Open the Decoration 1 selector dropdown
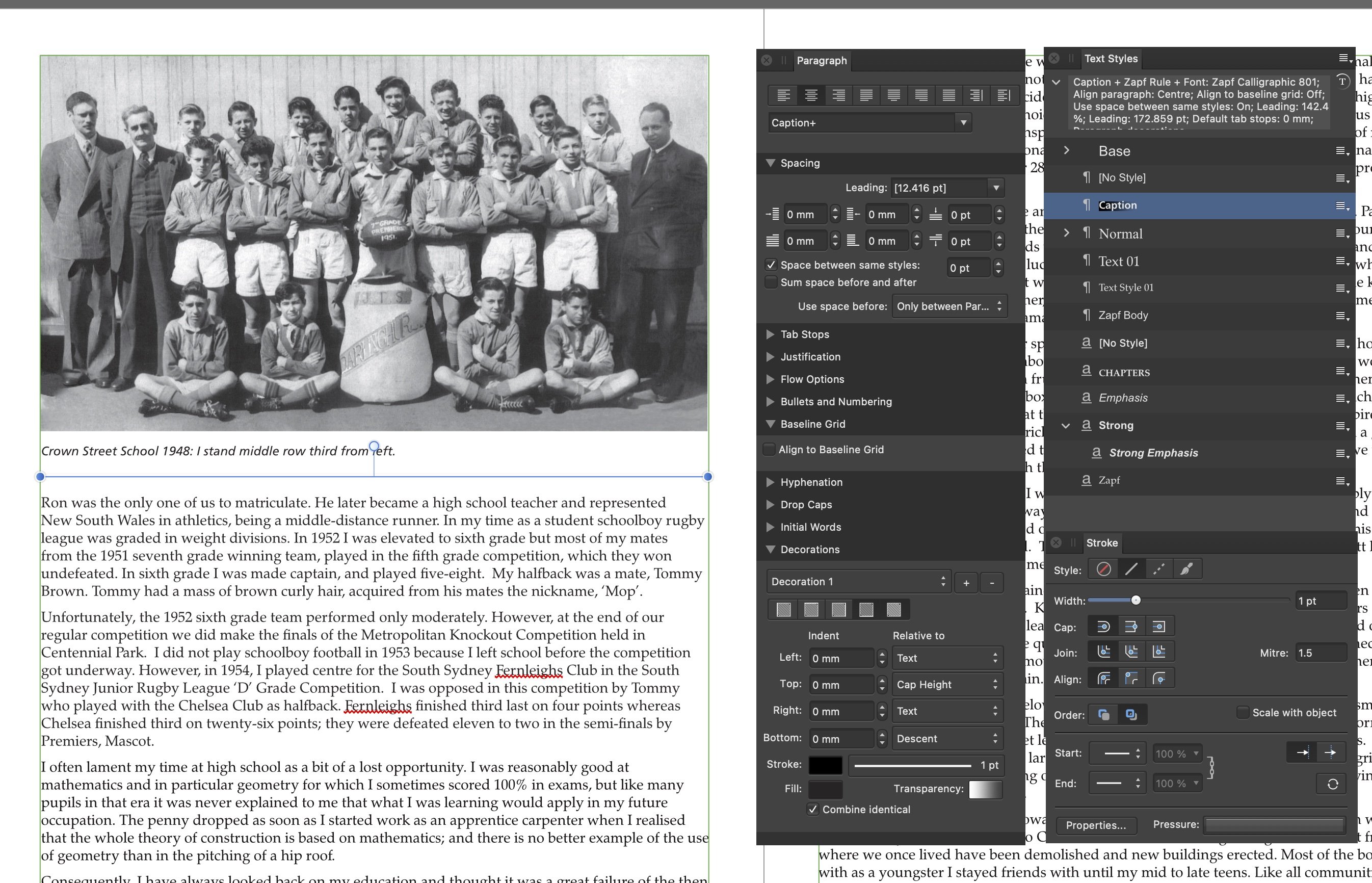The height and width of the screenshot is (883, 1372). 858,581
